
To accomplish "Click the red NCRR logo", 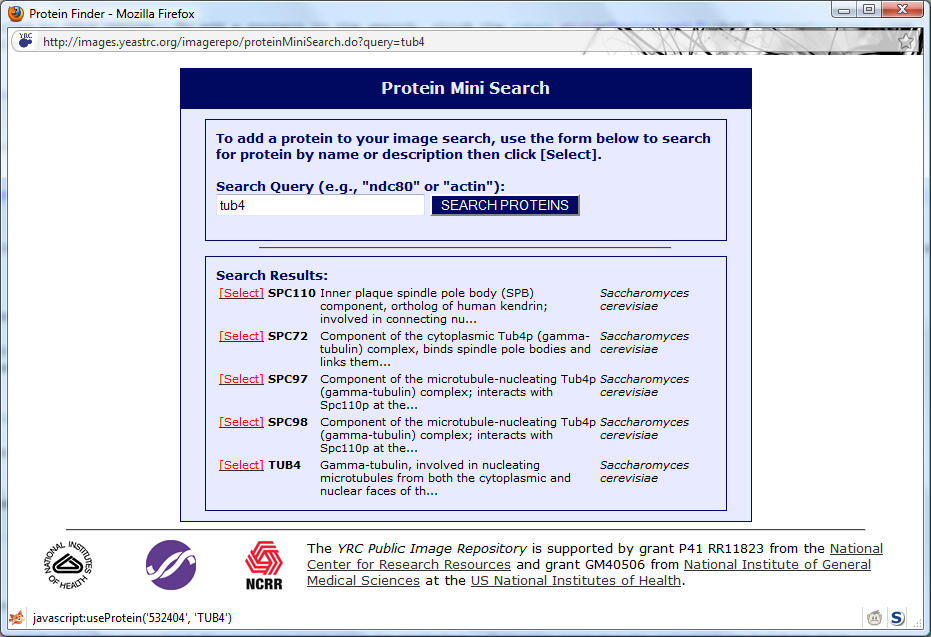I will (x=264, y=565).
